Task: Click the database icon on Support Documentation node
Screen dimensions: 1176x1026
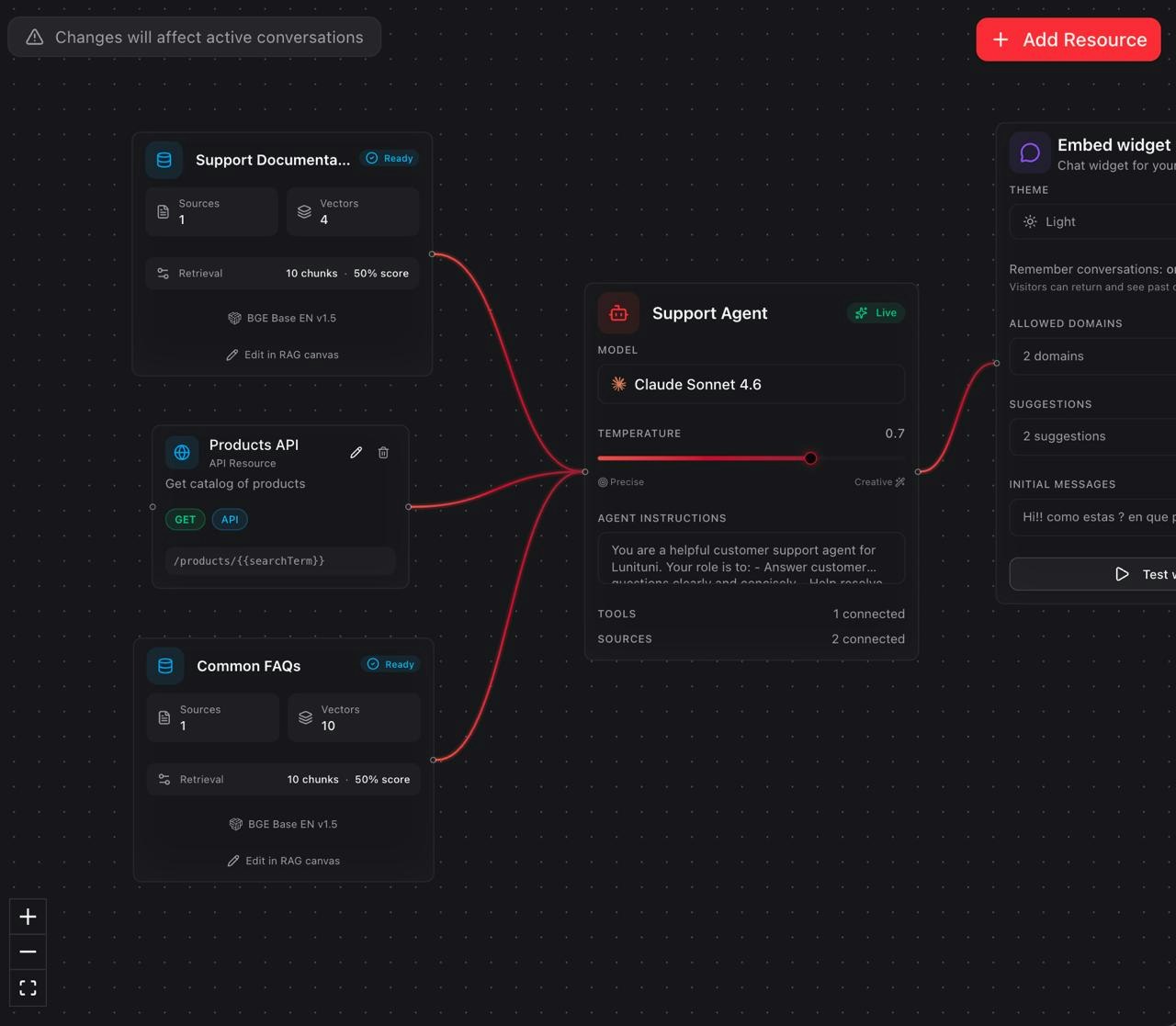Action: tap(164, 159)
